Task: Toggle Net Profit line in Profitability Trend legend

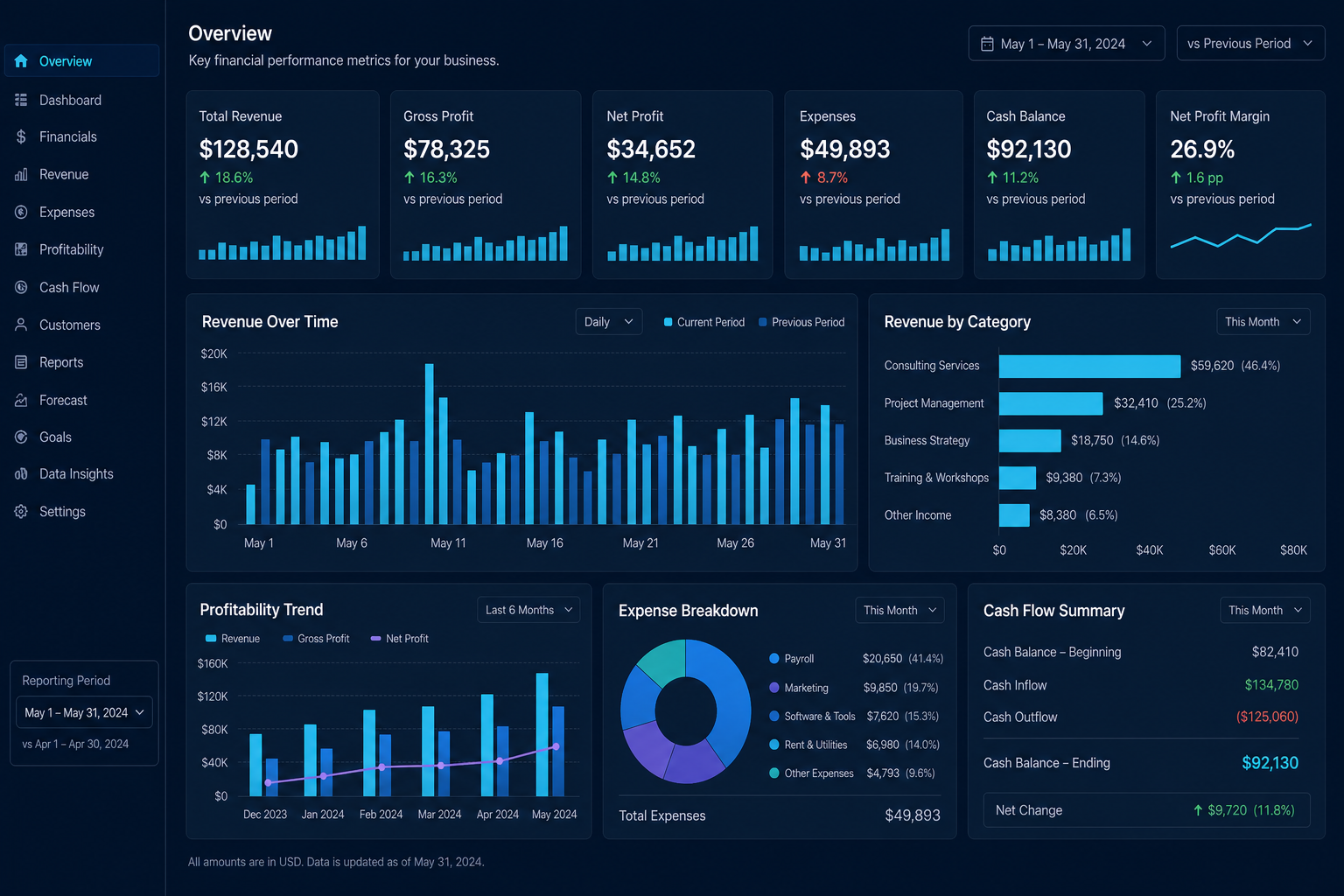Action: 400,639
